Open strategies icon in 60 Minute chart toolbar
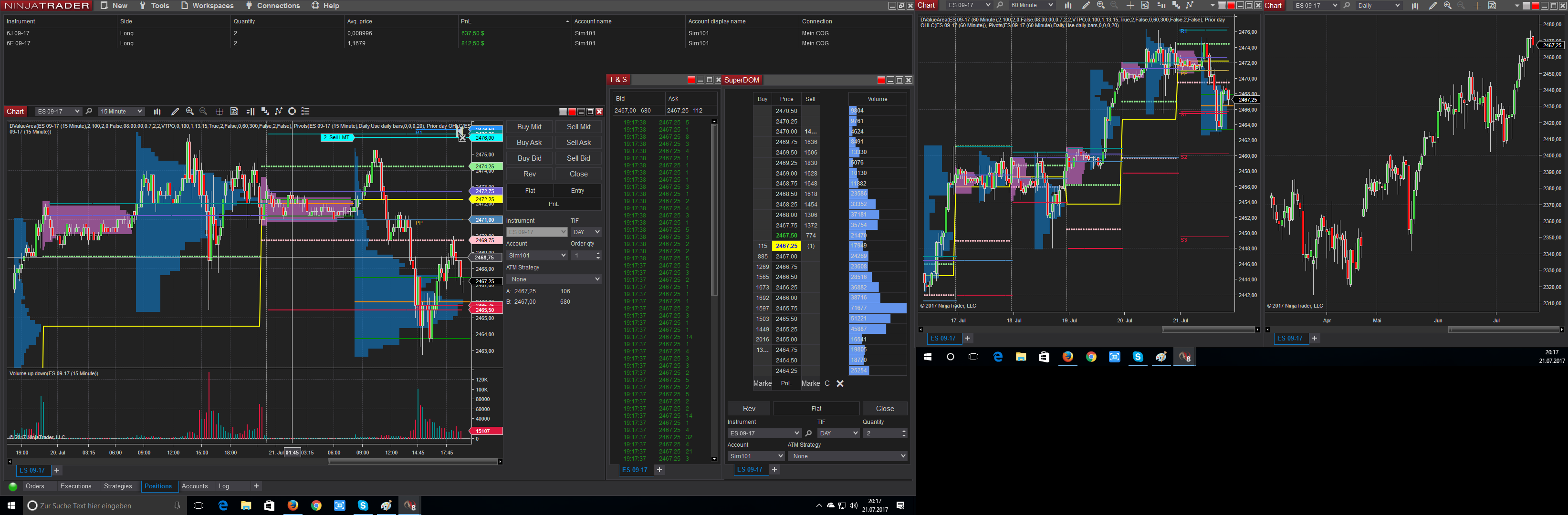1568x515 pixels. pos(1190,5)
